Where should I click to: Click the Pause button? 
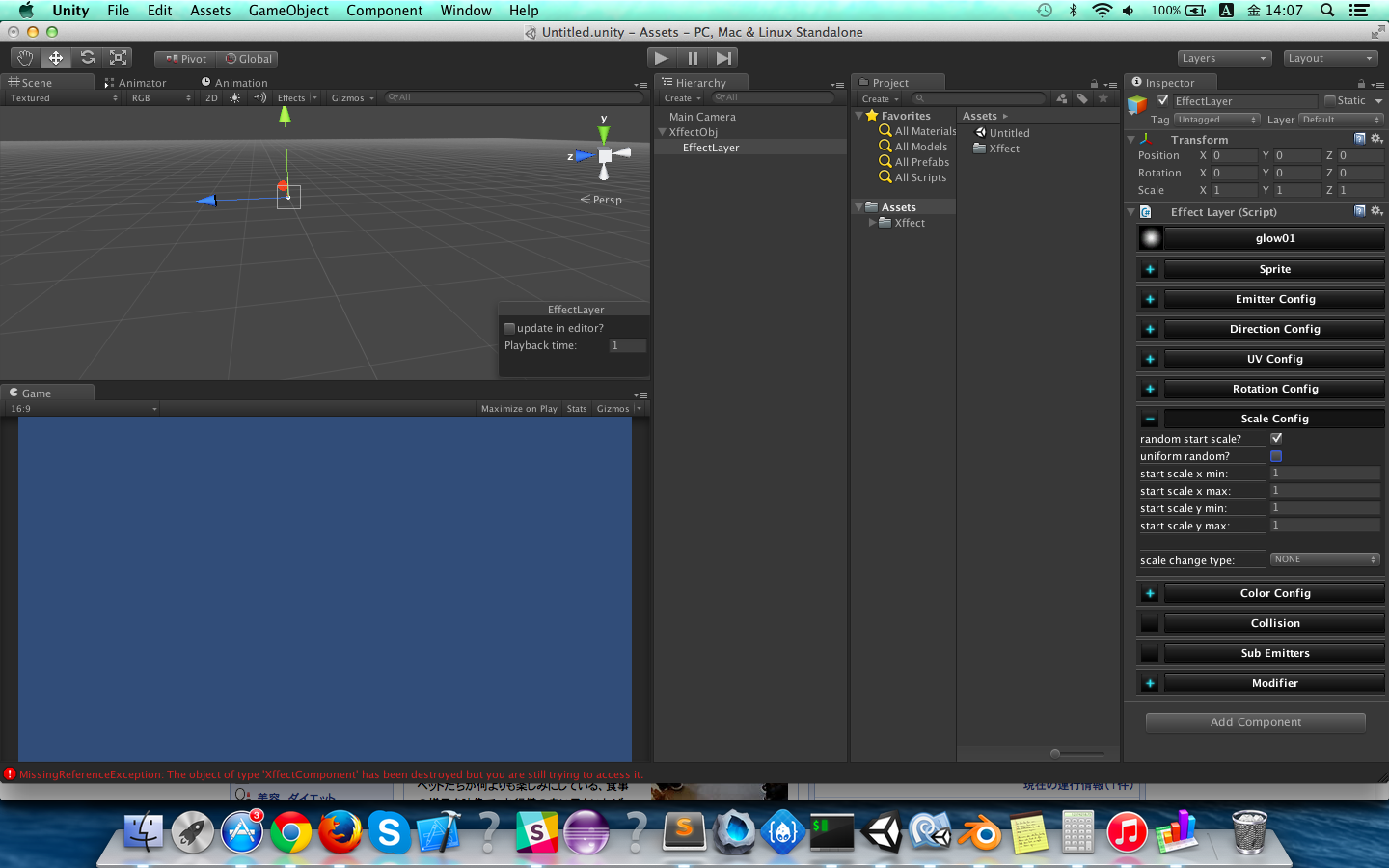click(693, 58)
